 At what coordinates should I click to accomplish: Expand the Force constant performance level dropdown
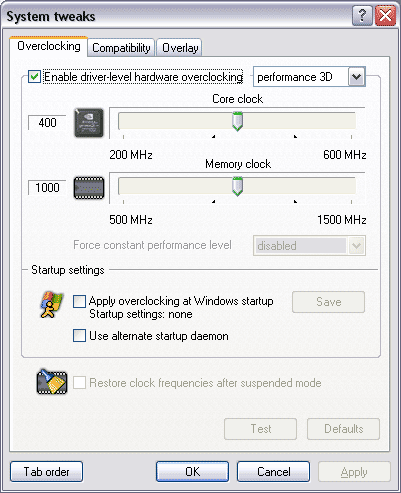pos(356,246)
